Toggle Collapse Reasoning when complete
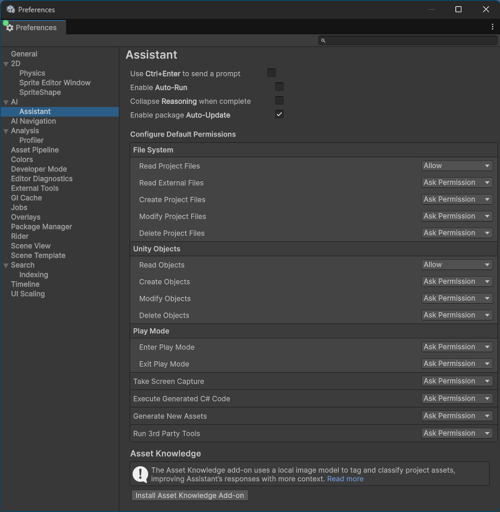500x512 pixels. tap(279, 100)
